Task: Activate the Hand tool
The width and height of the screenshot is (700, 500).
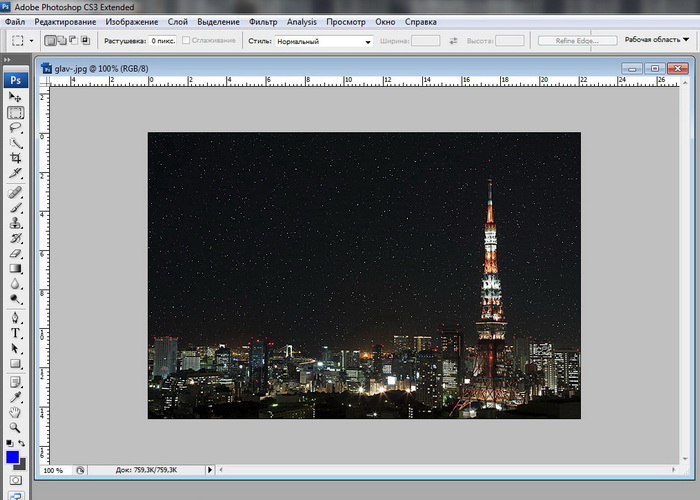Action: (15, 411)
